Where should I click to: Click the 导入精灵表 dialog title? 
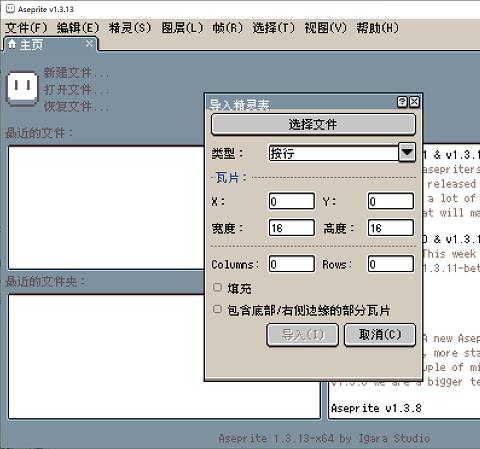pos(239,105)
